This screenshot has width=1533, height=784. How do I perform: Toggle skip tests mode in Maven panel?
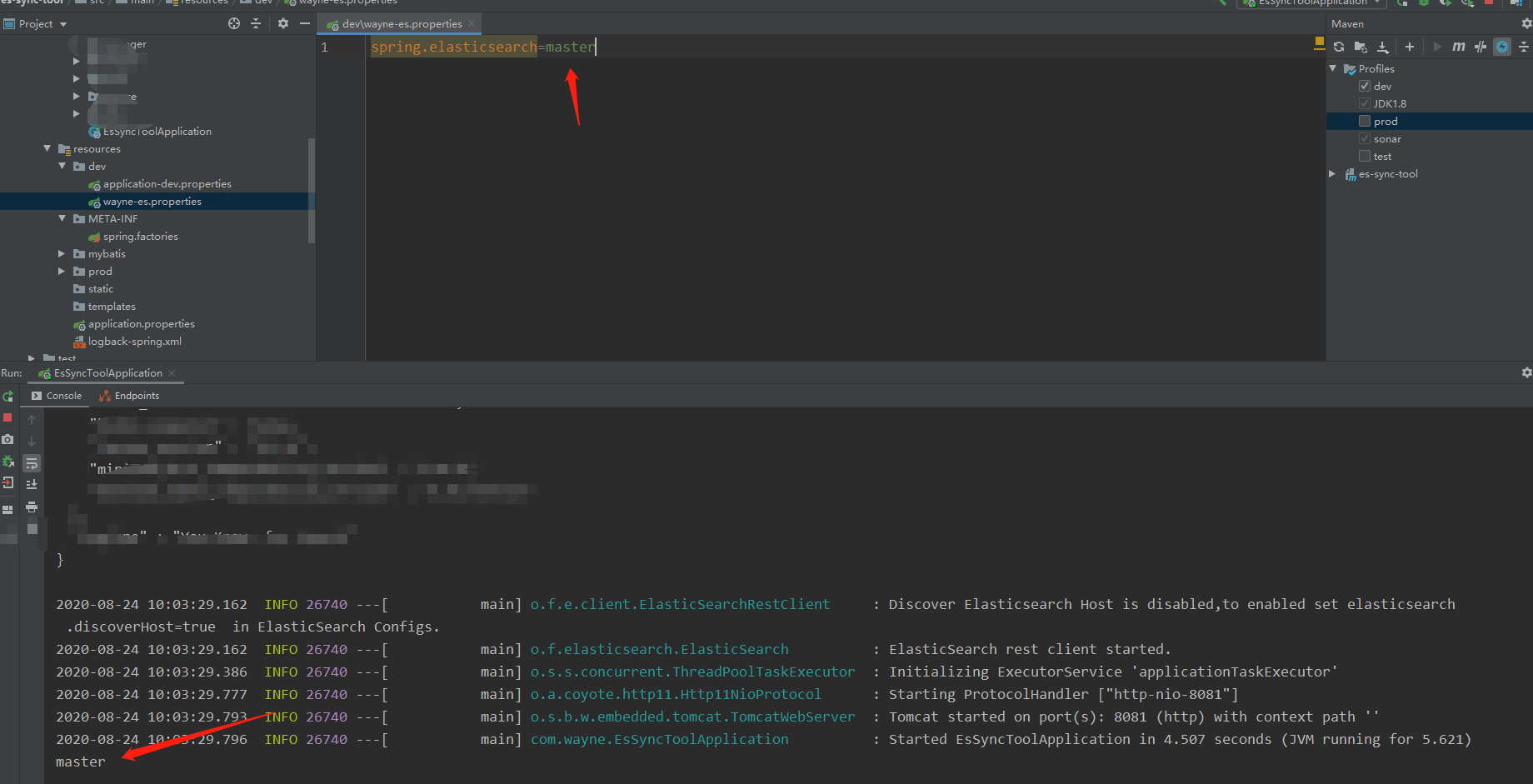pyautogui.click(x=1481, y=47)
